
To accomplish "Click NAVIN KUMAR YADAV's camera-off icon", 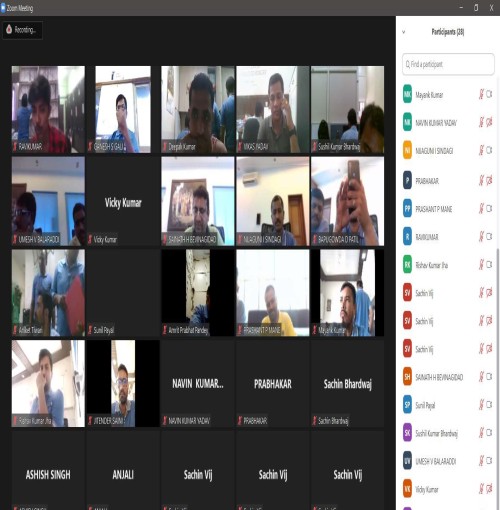I will 489,122.
